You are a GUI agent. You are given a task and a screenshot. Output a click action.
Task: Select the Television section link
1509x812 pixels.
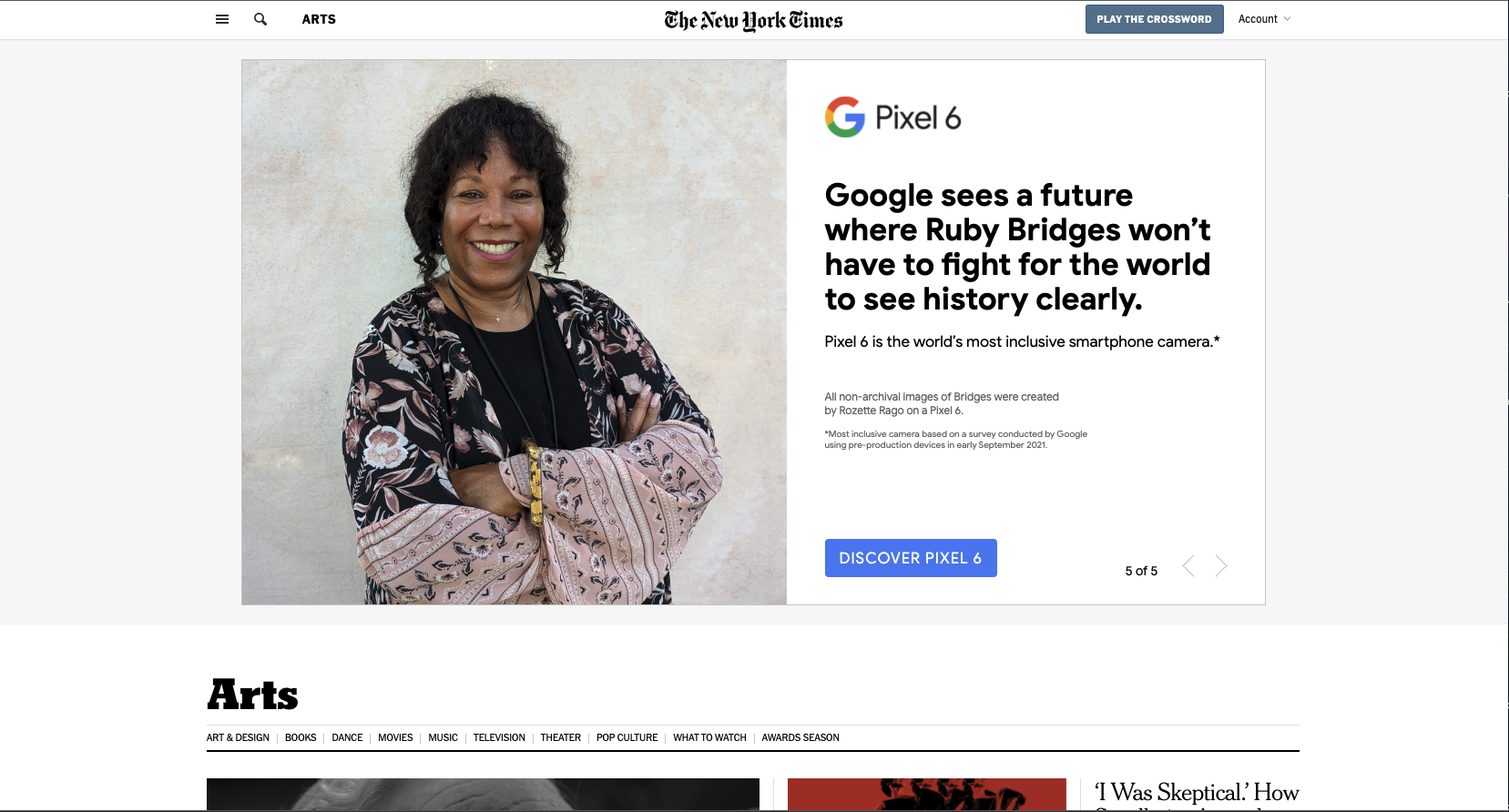499,737
